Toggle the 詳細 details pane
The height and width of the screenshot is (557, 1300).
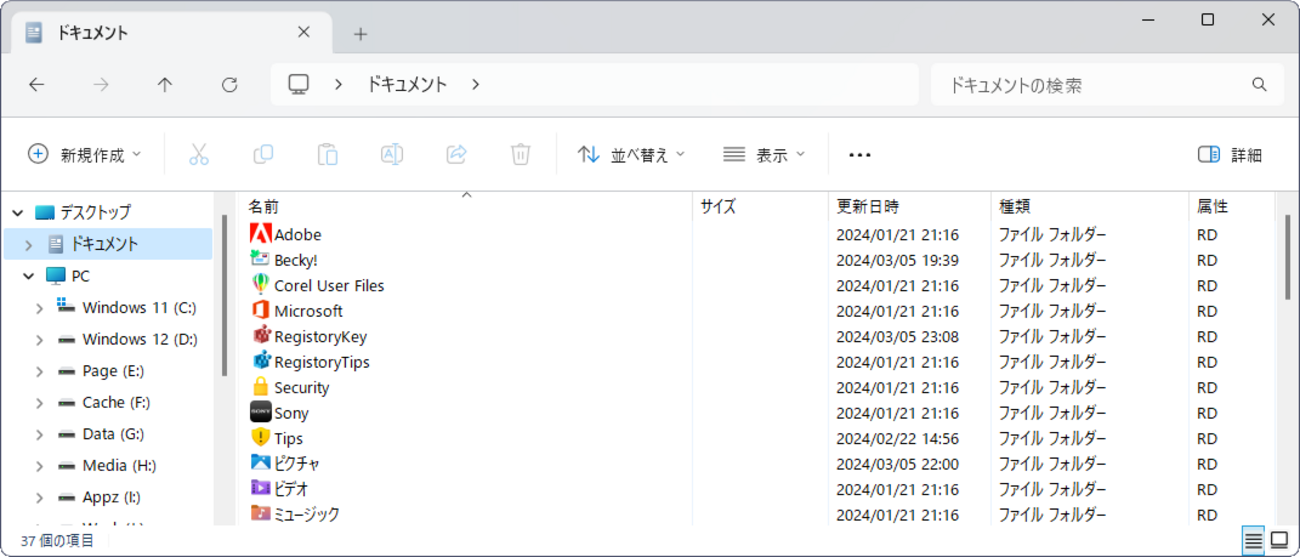(1230, 155)
